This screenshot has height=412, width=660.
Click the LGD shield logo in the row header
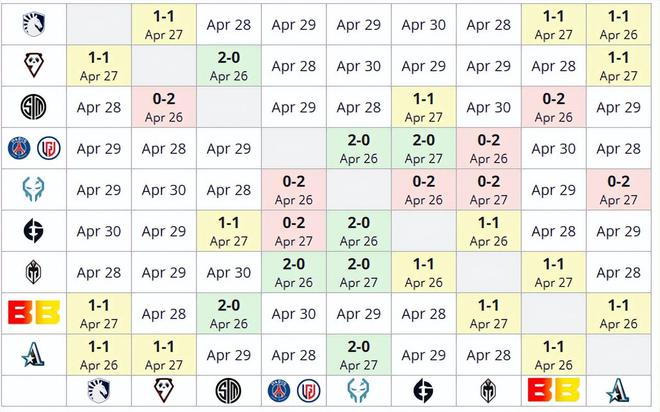pyautogui.click(x=48, y=148)
